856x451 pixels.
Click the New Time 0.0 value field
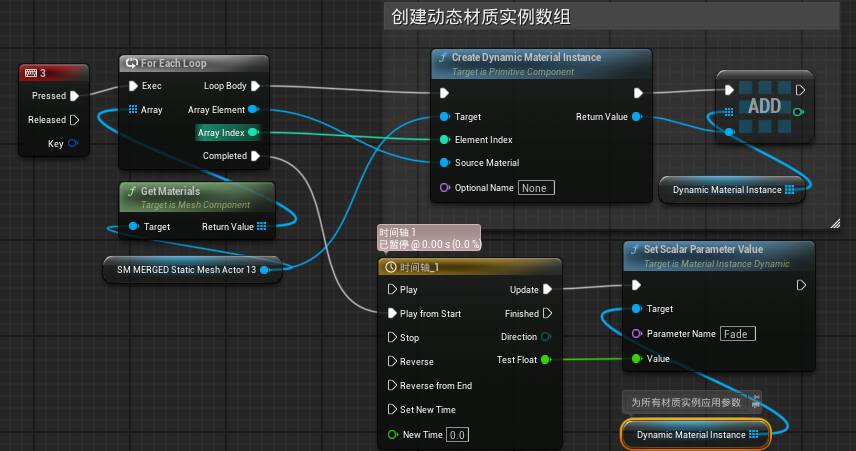[457, 435]
